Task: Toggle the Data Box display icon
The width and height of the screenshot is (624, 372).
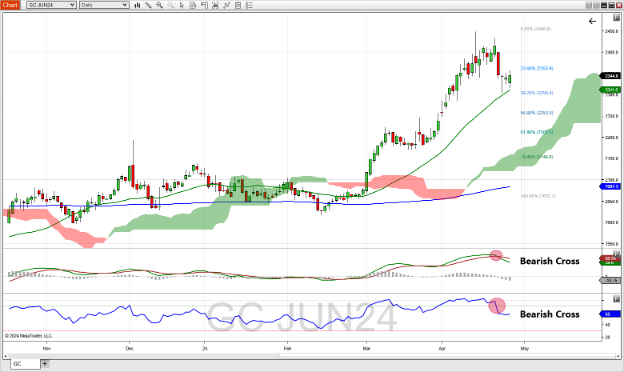Action: coord(193,5)
